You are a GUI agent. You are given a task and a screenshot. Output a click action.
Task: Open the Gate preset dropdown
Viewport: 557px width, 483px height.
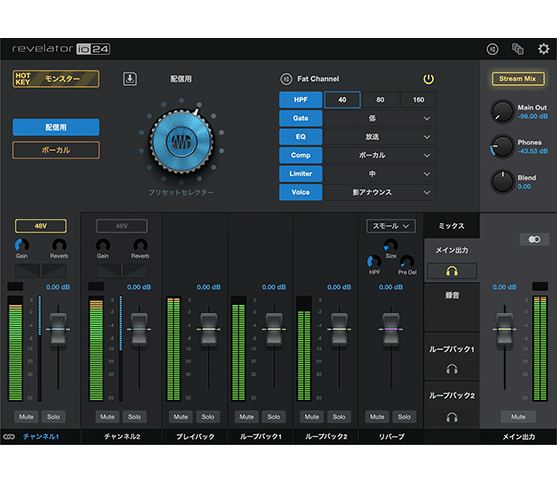380,118
